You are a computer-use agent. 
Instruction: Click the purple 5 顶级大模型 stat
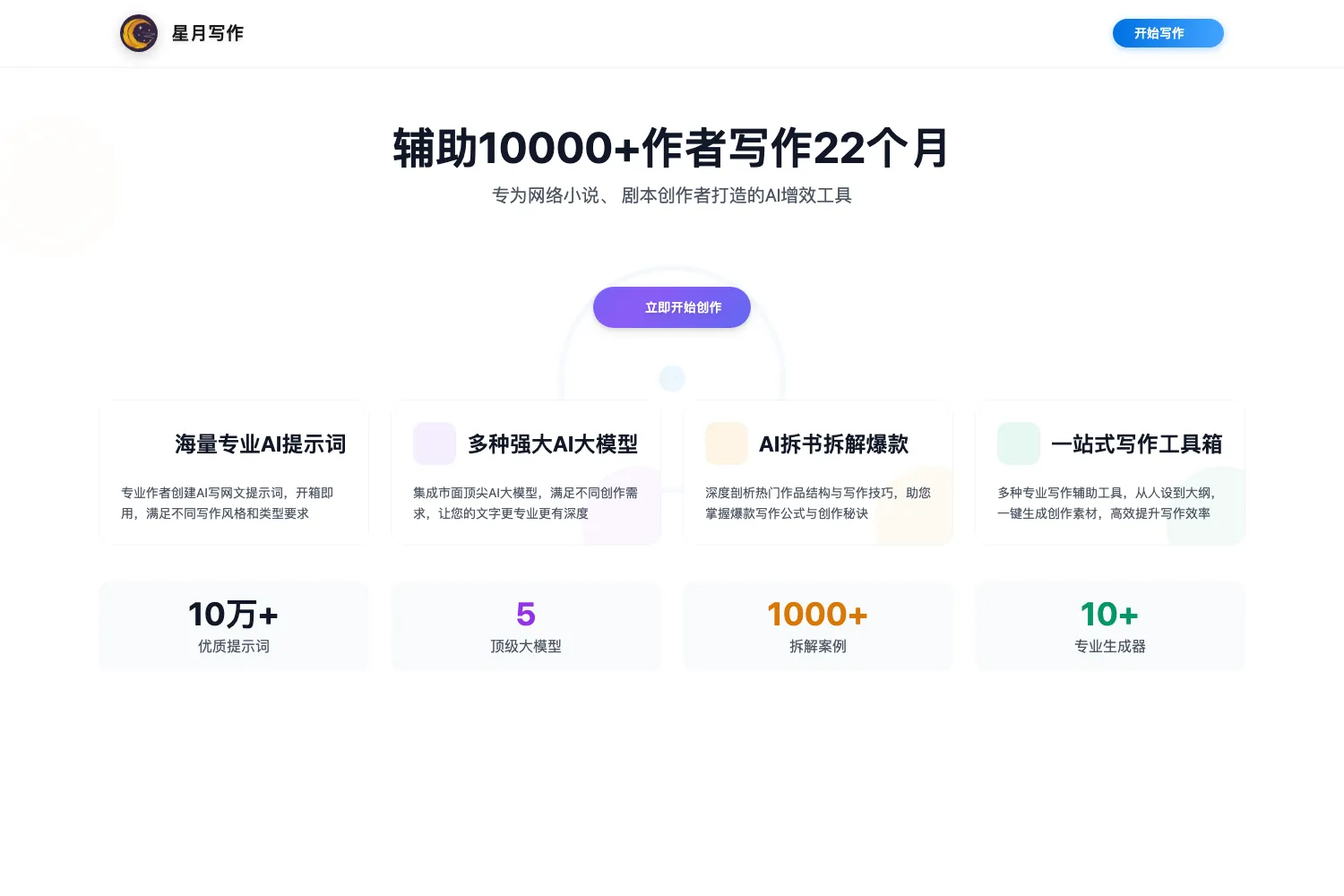(526, 626)
